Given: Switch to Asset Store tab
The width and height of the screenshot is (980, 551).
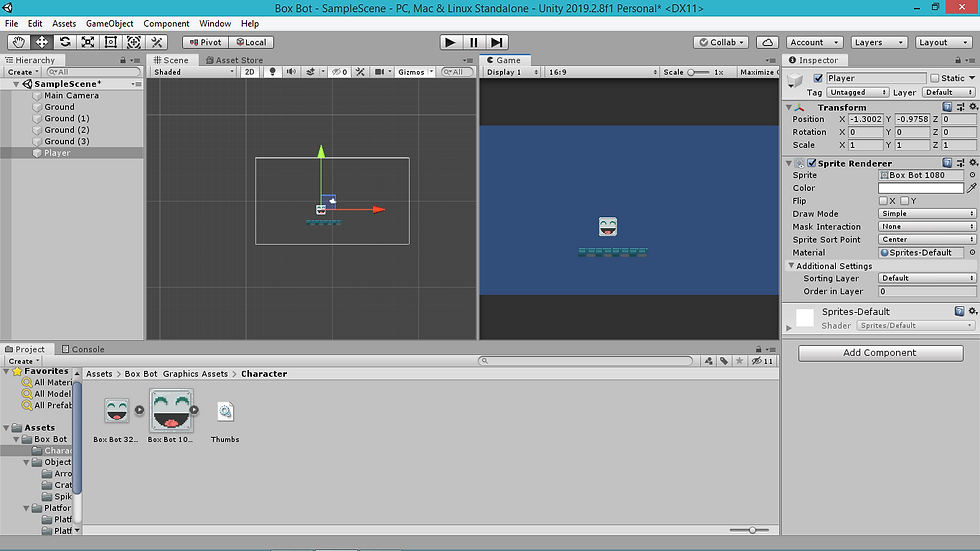Looking at the screenshot, I should click(x=234, y=60).
